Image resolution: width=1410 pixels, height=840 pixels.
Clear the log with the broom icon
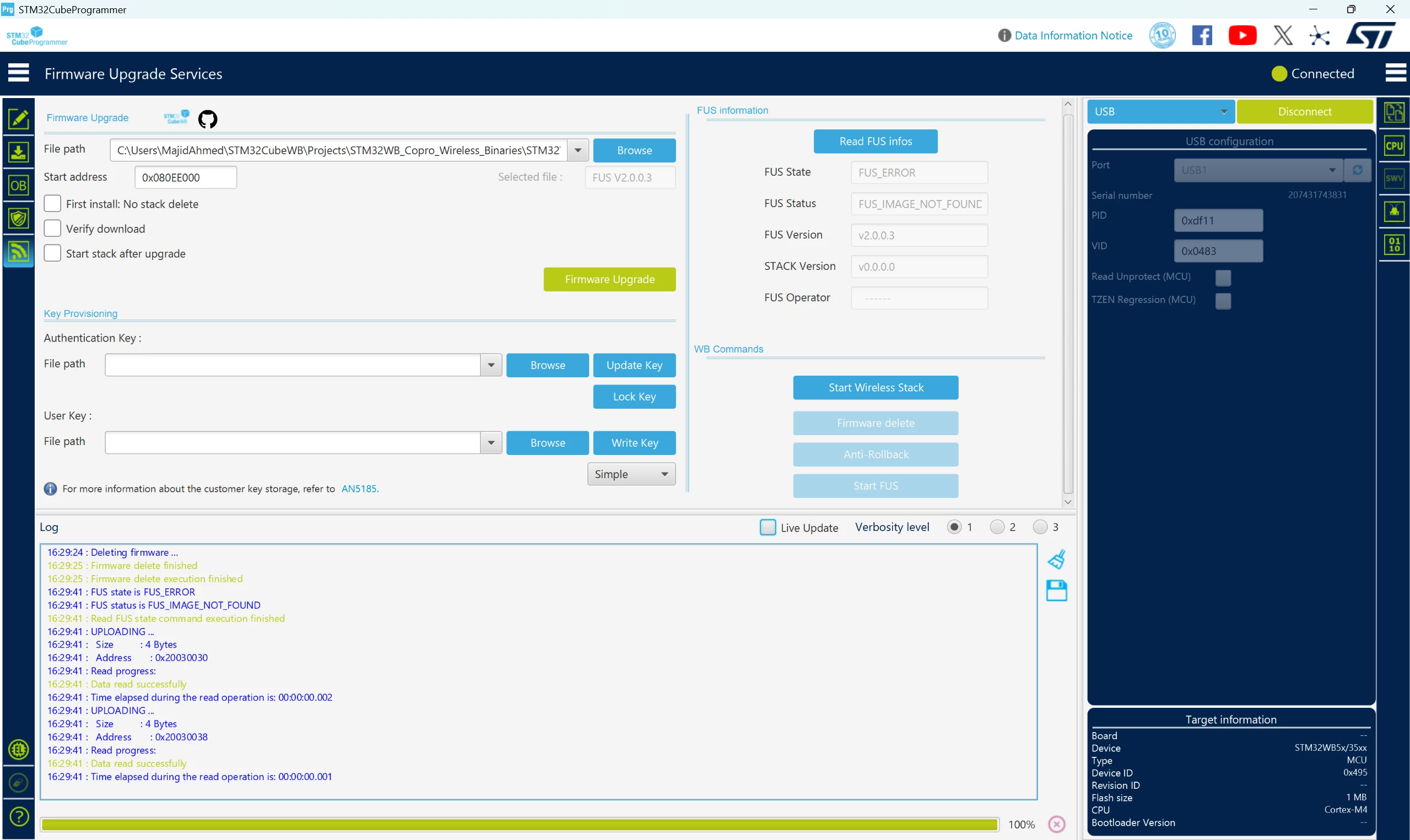[1057, 559]
